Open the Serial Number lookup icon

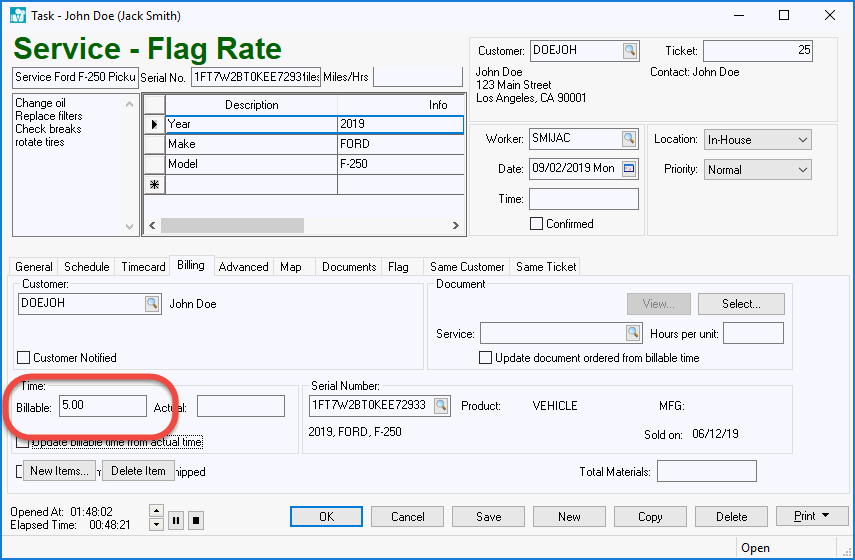441,405
